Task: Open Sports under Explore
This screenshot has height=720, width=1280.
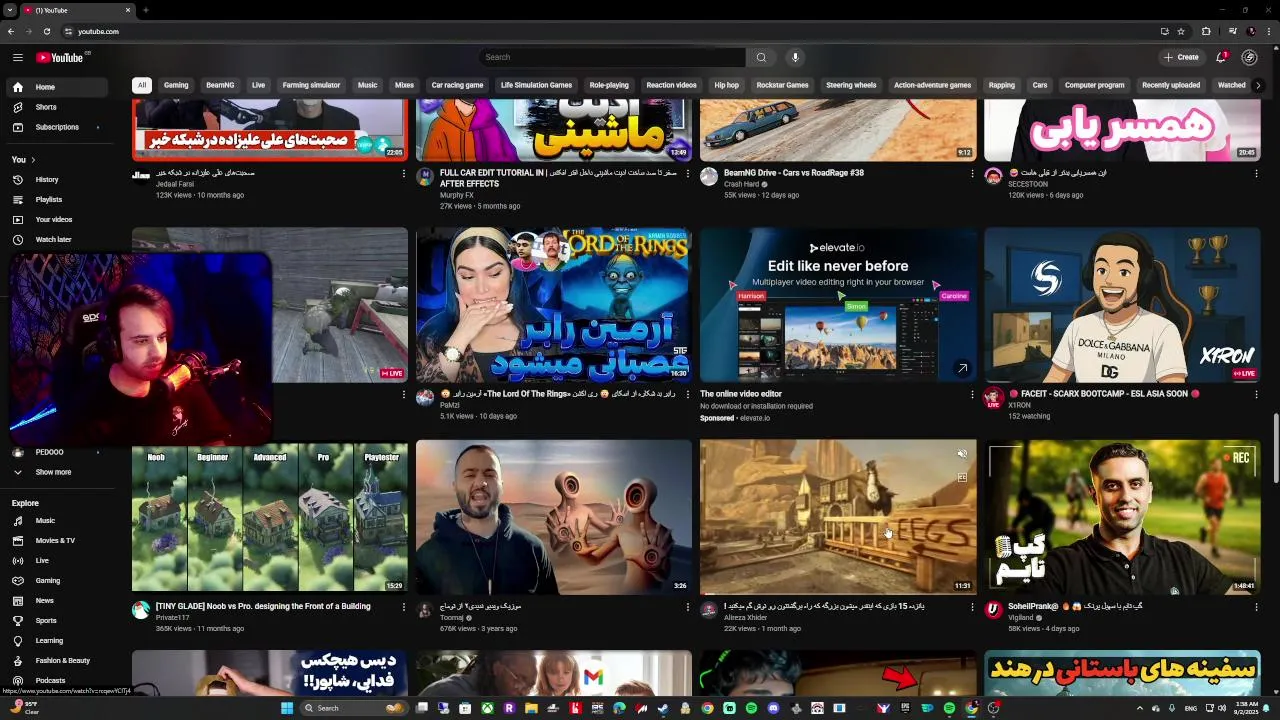Action: [x=58, y=621]
